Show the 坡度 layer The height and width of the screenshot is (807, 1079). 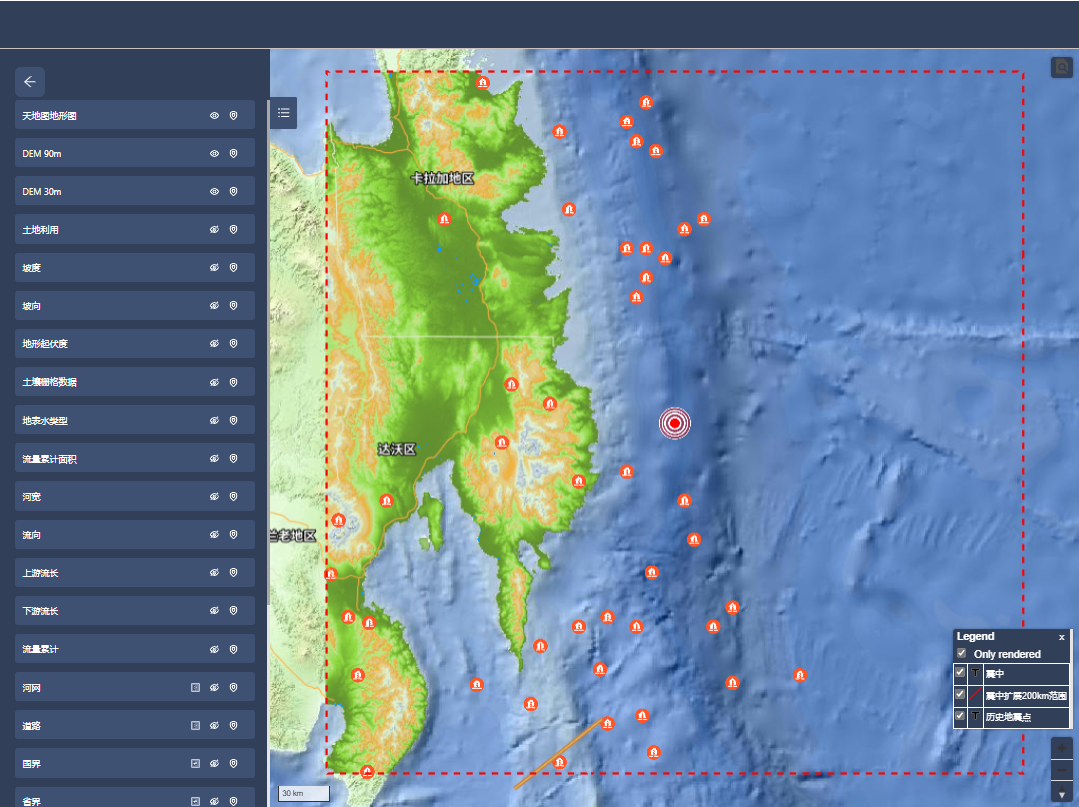(x=214, y=268)
